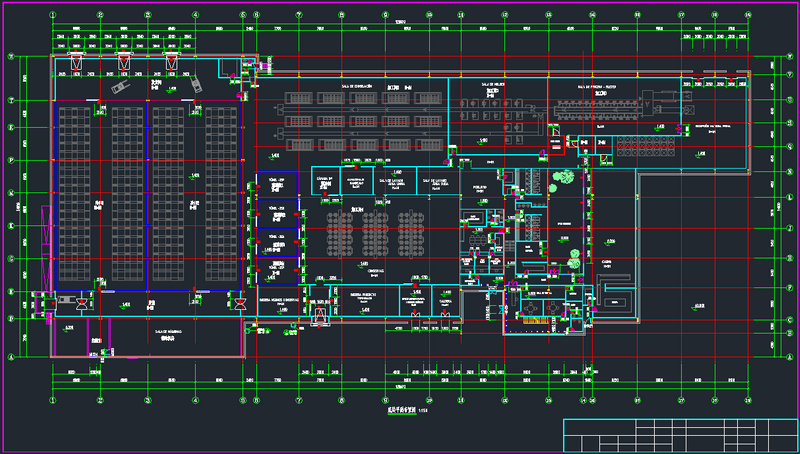Image resolution: width=800 pixels, height=454 pixels.
Task: Click the SALA DE CONGELACIÓN room label
Action: (x=357, y=88)
